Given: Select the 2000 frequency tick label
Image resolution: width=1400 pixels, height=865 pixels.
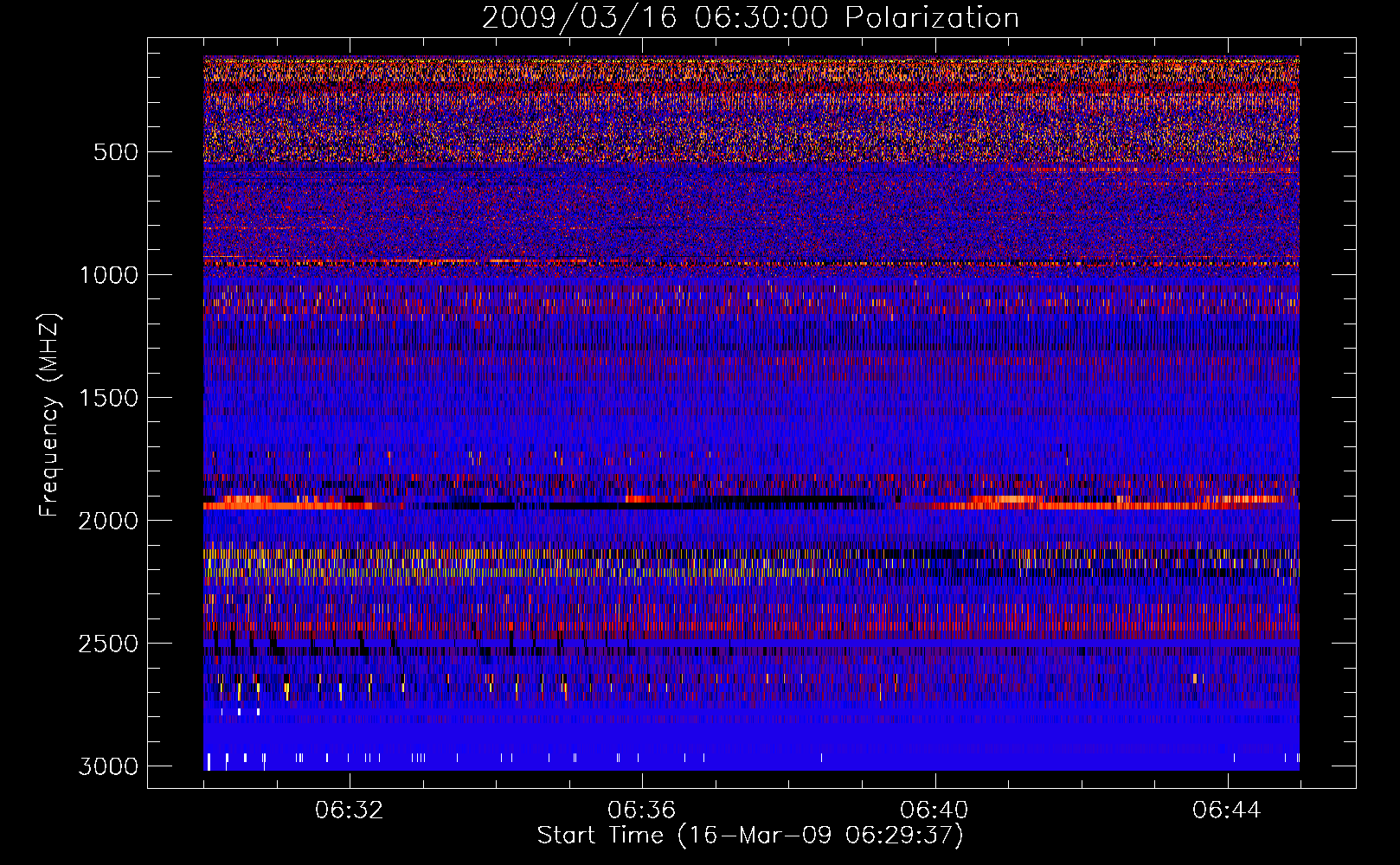Looking at the screenshot, I should (x=108, y=521).
